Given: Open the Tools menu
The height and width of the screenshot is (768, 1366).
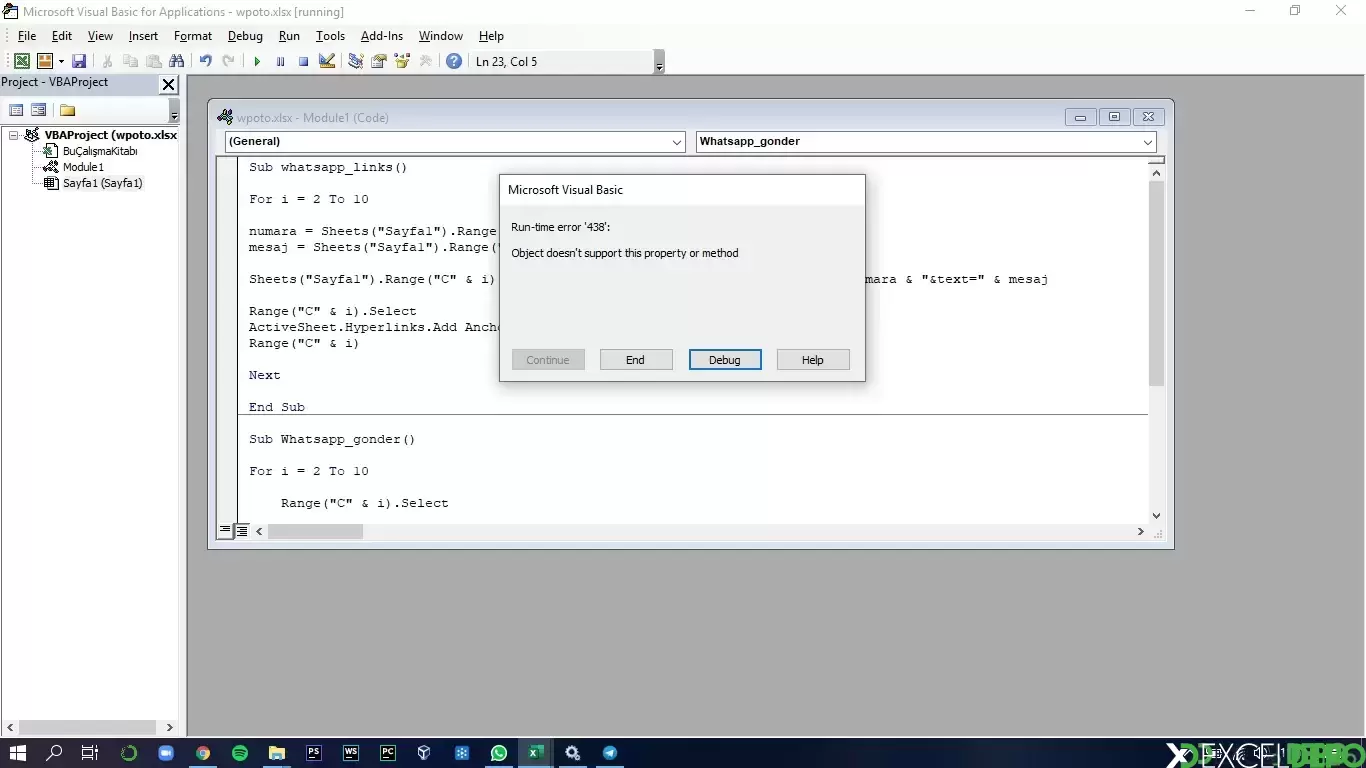Looking at the screenshot, I should 330,36.
